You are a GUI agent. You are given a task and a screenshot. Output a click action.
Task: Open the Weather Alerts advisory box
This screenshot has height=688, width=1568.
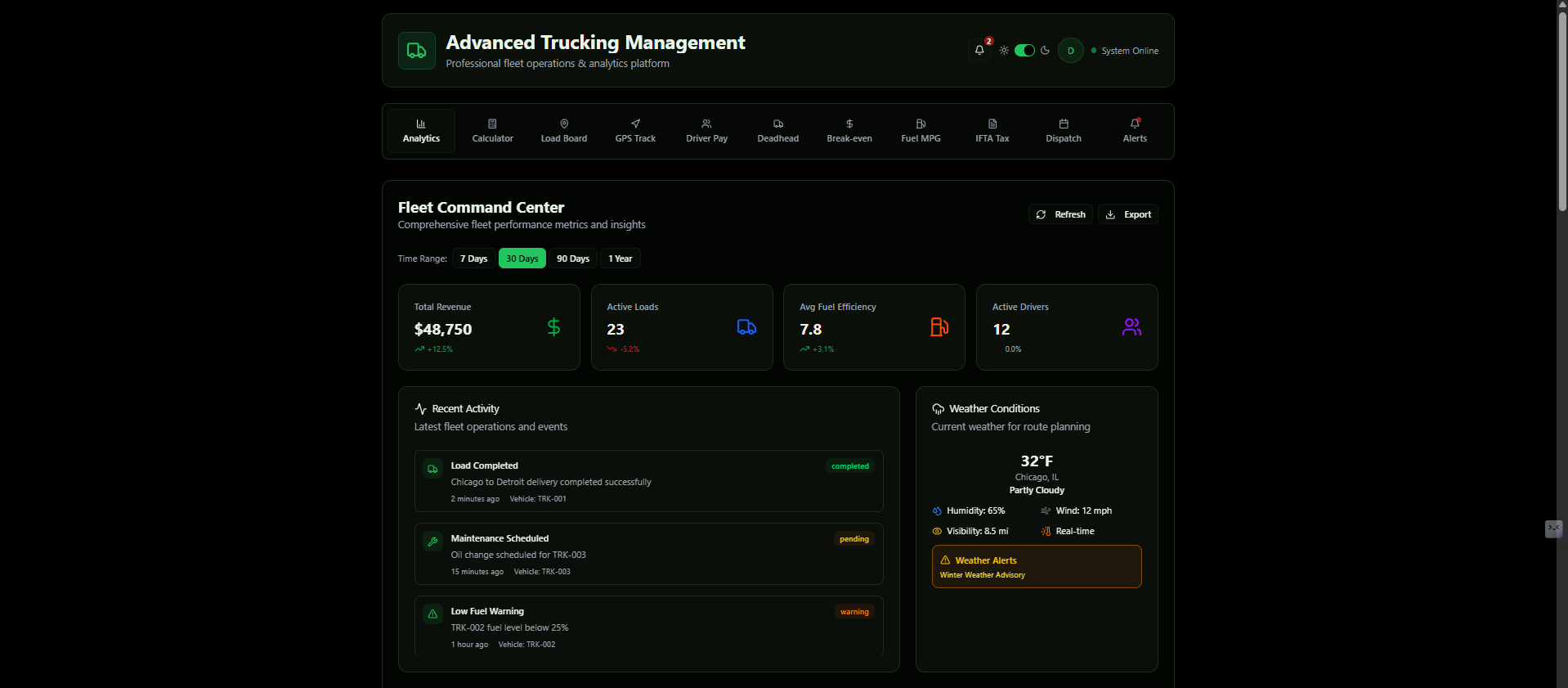point(1037,566)
